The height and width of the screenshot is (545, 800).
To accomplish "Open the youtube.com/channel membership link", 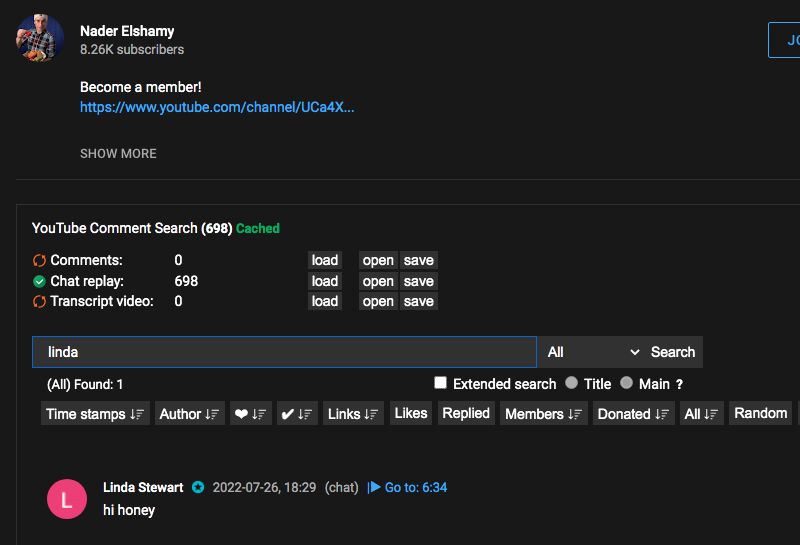I will 217,107.
